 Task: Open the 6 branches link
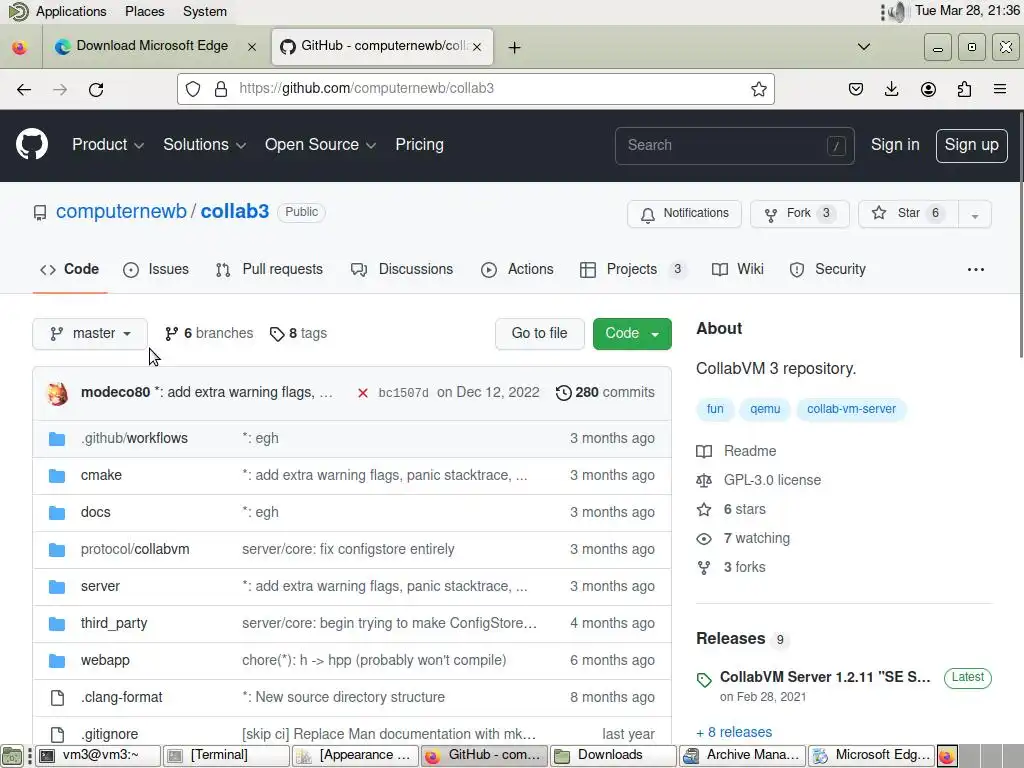click(x=209, y=334)
